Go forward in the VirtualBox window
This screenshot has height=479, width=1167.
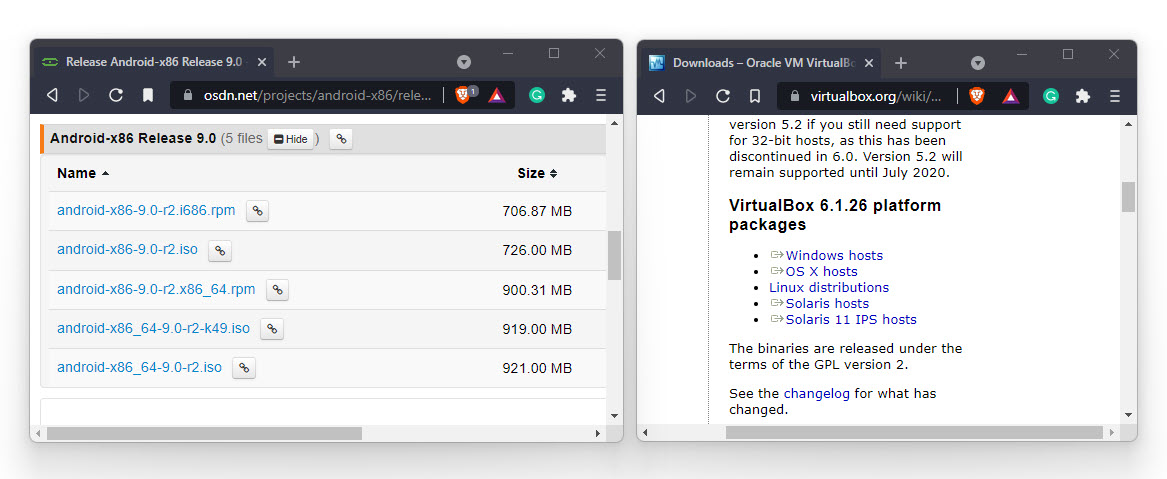tap(691, 95)
